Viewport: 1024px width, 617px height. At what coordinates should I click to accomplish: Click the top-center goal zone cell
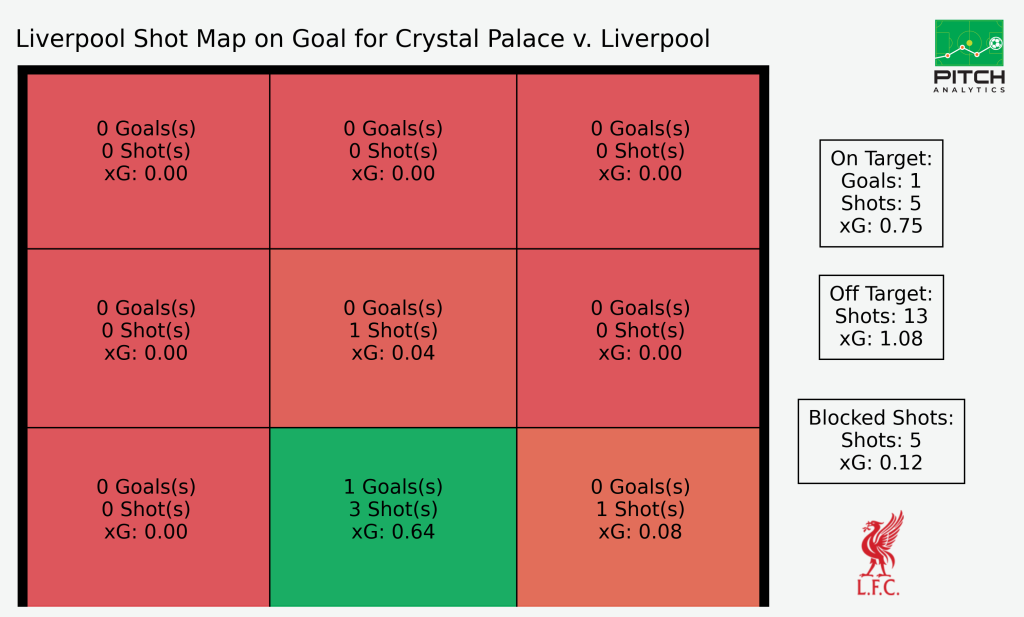point(393,161)
